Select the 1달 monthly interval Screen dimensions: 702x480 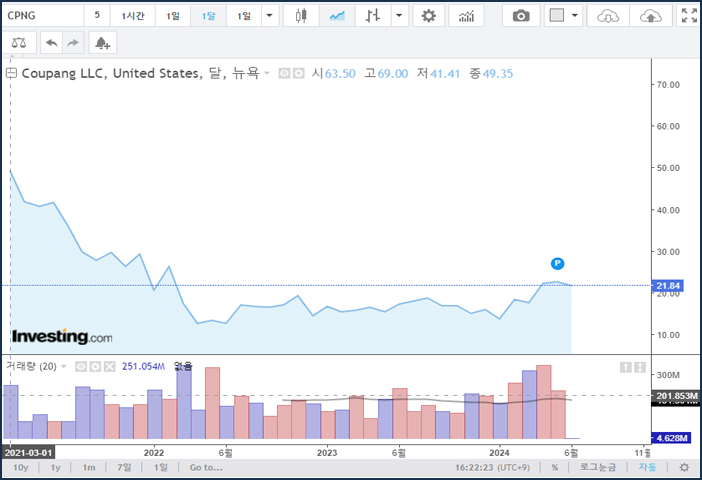tap(208, 16)
